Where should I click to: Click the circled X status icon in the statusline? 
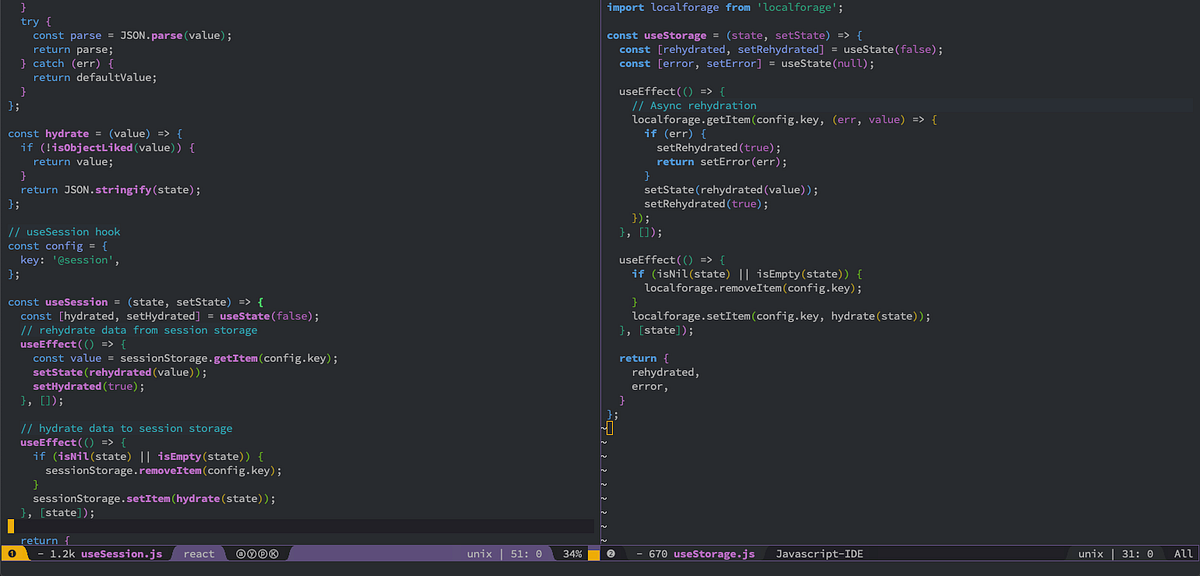click(274, 553)
